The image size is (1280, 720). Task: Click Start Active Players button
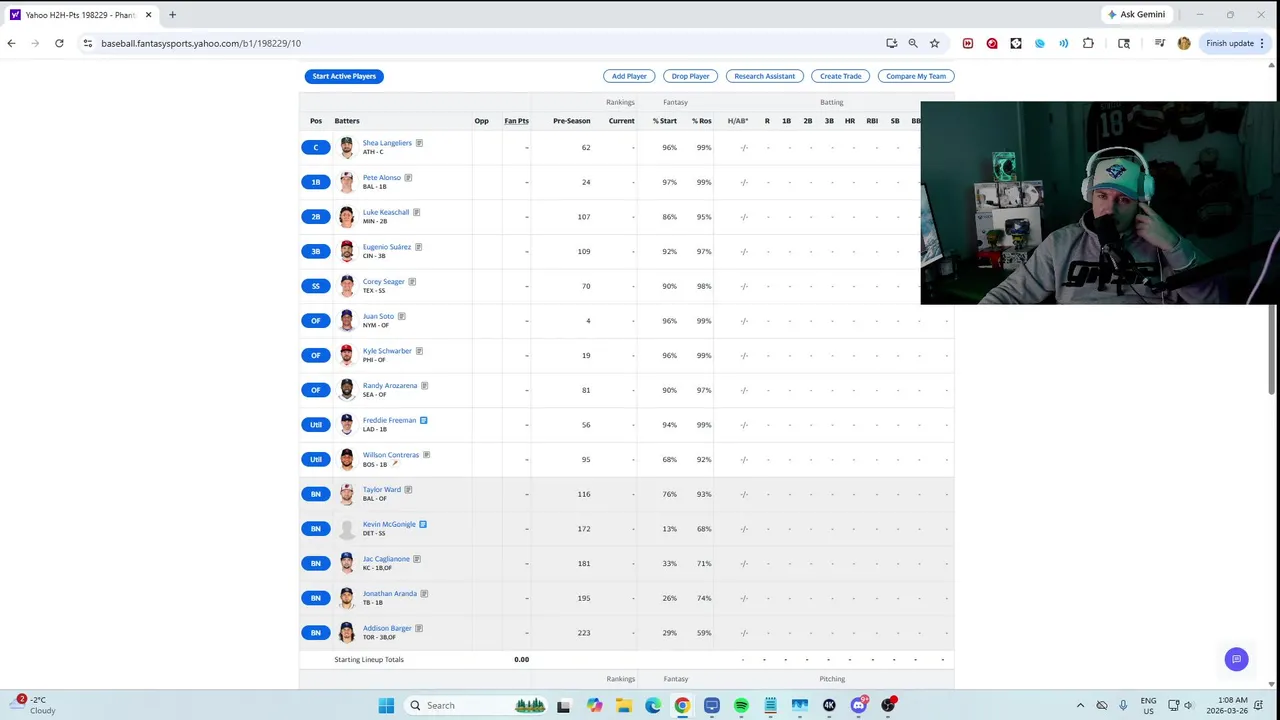click(x=344, y=76)
